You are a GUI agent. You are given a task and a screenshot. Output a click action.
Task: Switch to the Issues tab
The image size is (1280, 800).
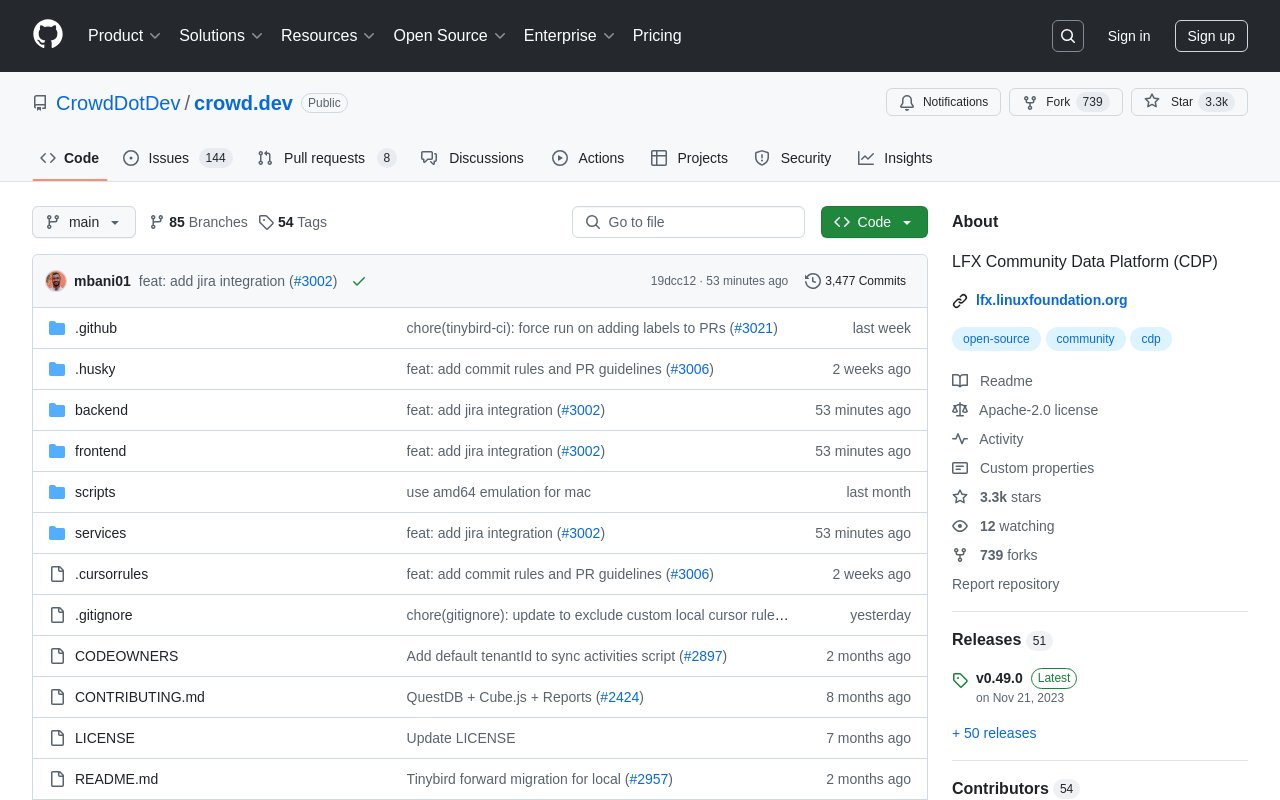click(177, 158)
